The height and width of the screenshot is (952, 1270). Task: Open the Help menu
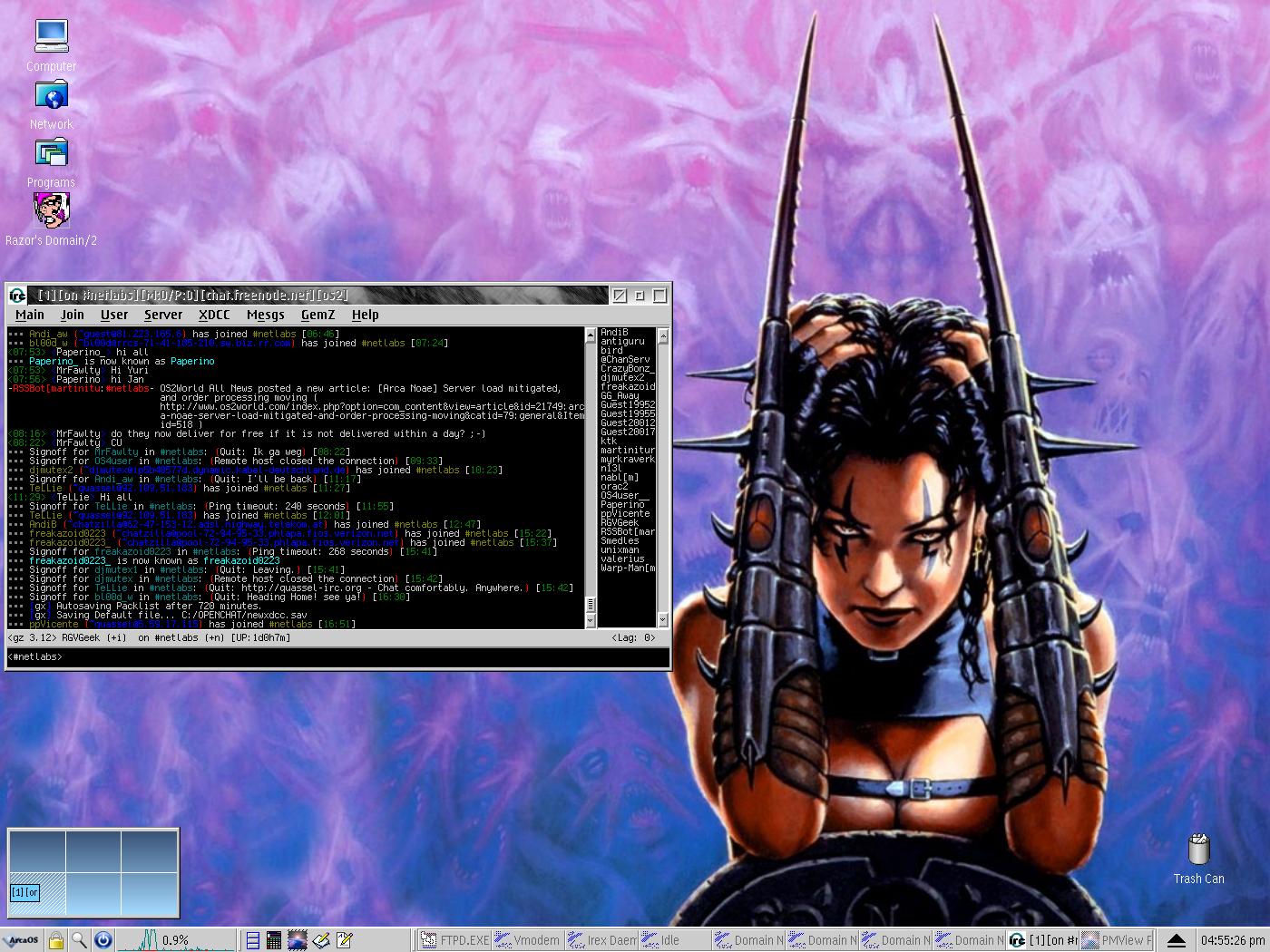click(366, 315)
